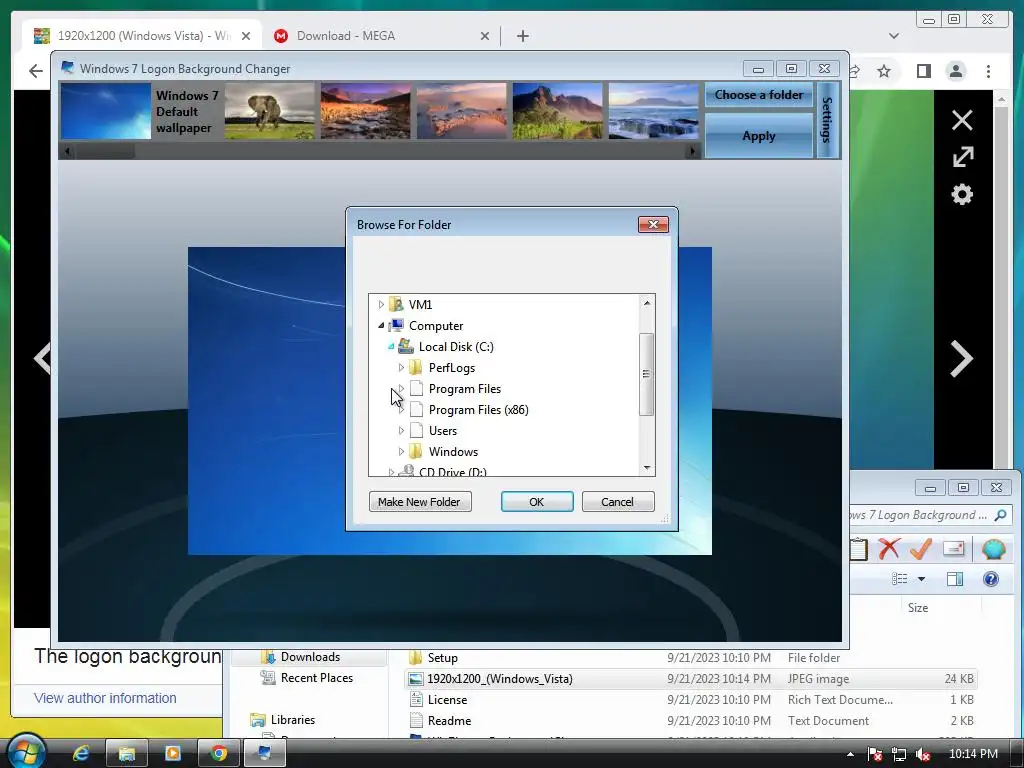The height and width of the screenshot is (768, 1024).
Task: Open a new browser tab
Action: (x=522, y=36)
